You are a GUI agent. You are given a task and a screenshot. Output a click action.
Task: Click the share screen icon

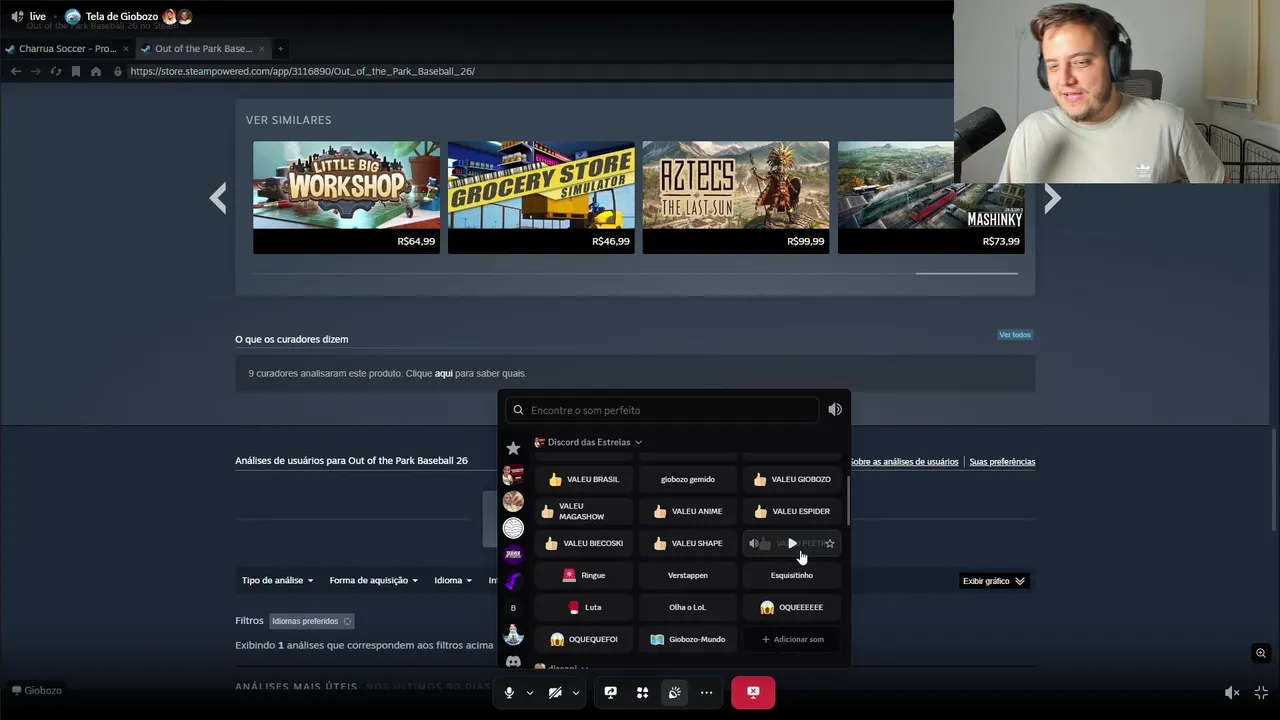[610, 692]
